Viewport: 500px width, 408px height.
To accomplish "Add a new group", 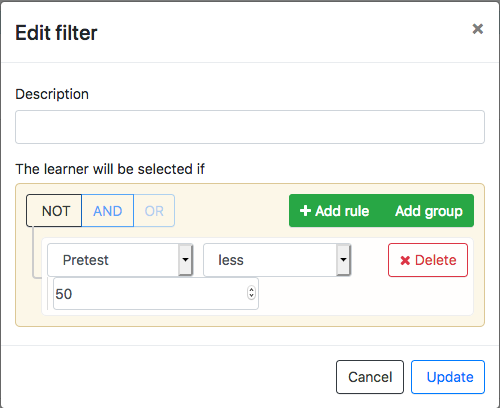I will pos(429,211).
